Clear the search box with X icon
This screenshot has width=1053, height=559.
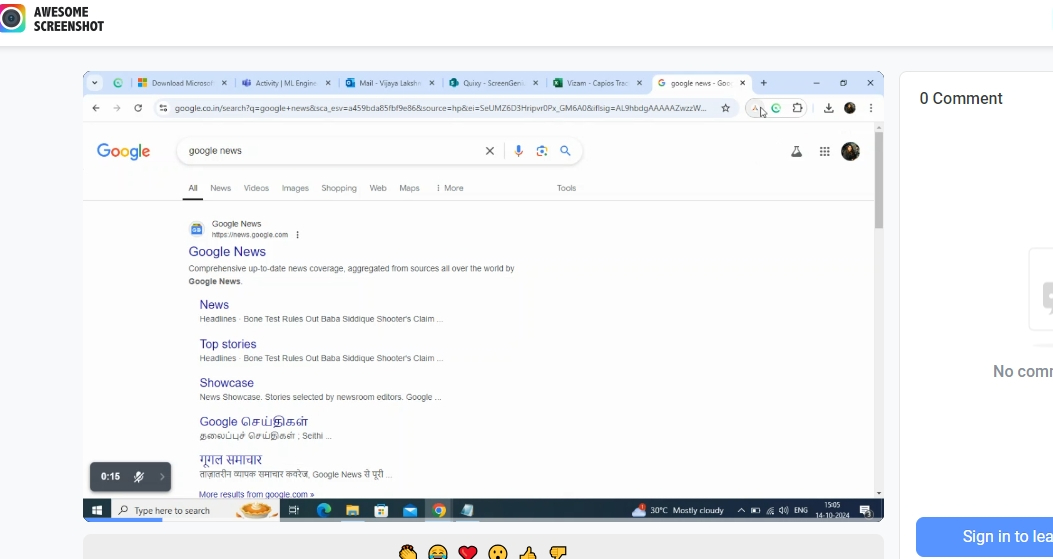490,150
